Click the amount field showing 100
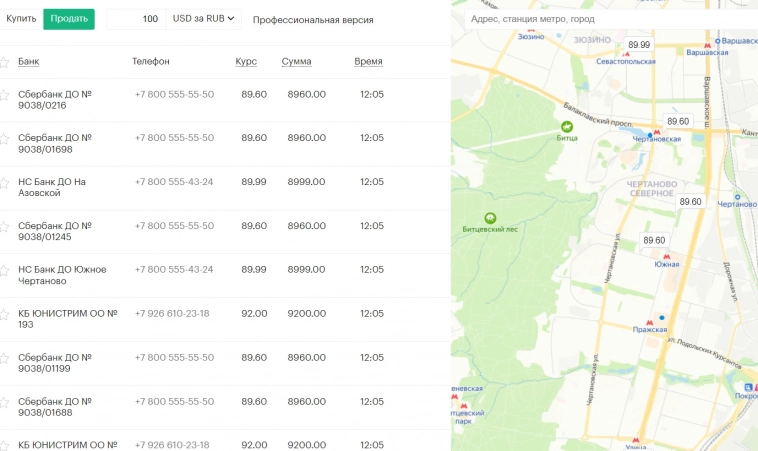The height and width of the screenshot is (451, 758). pyautogui.click(x=136, y=19)
